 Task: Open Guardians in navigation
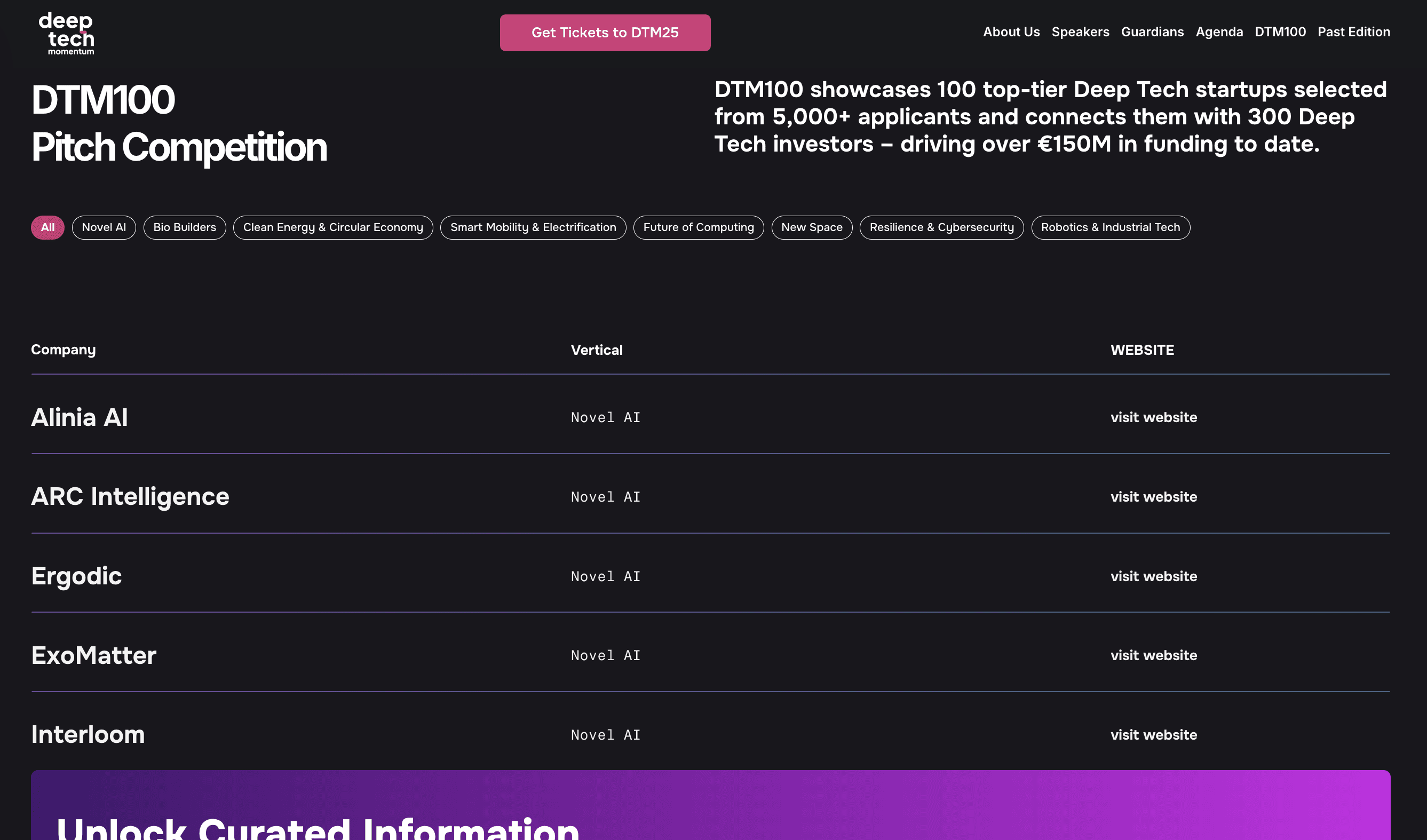(x=1152, y=32)
